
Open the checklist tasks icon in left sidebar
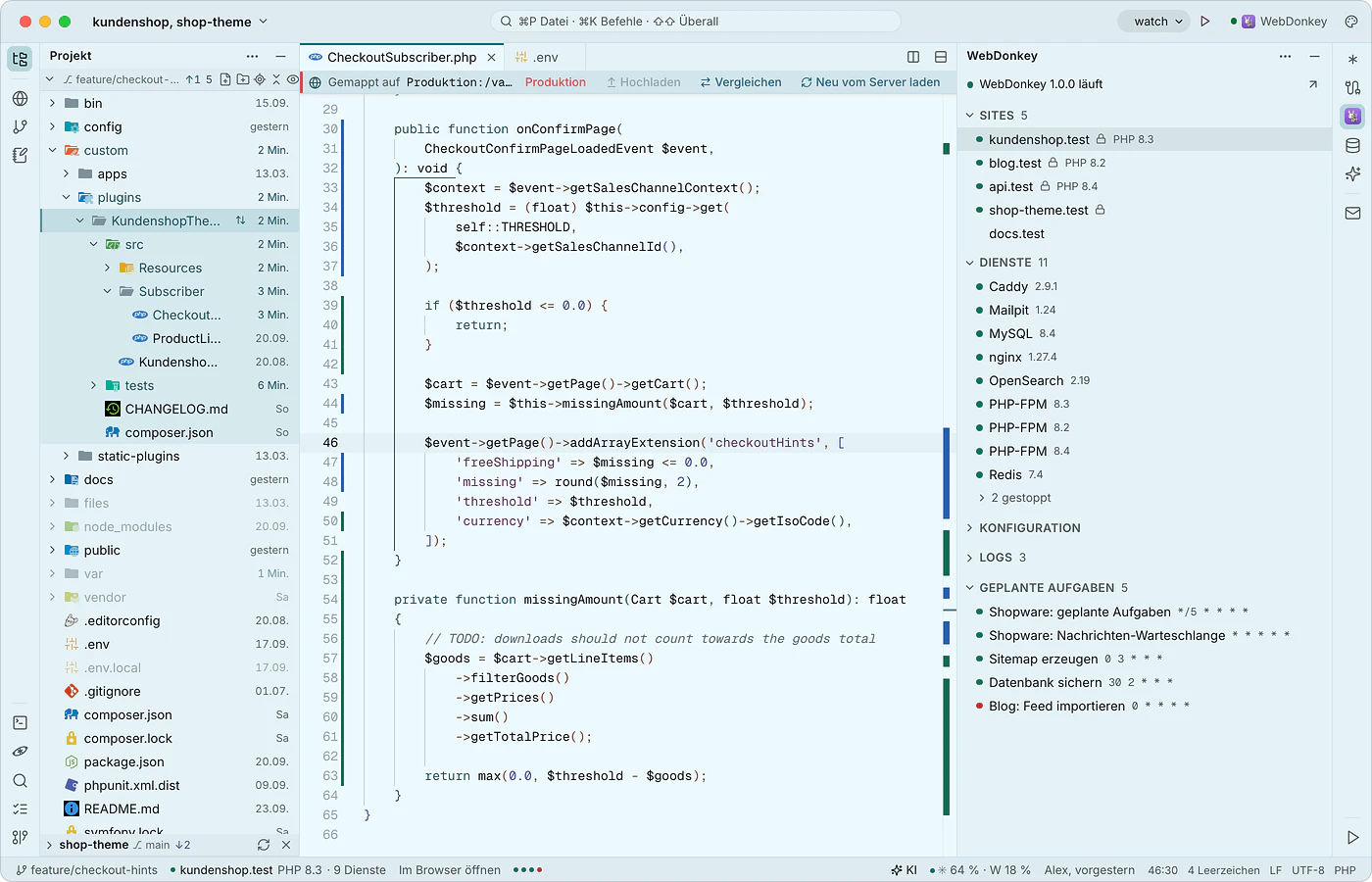[x=20, y=809]
